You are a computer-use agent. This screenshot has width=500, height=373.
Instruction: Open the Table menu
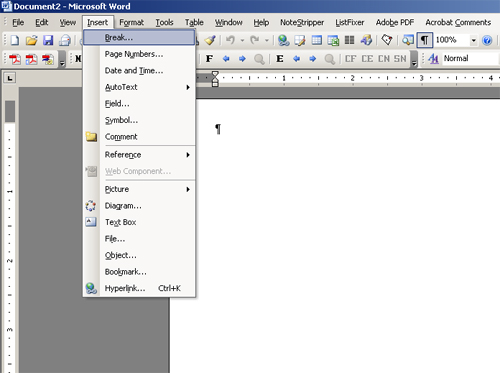coord(194,22)
